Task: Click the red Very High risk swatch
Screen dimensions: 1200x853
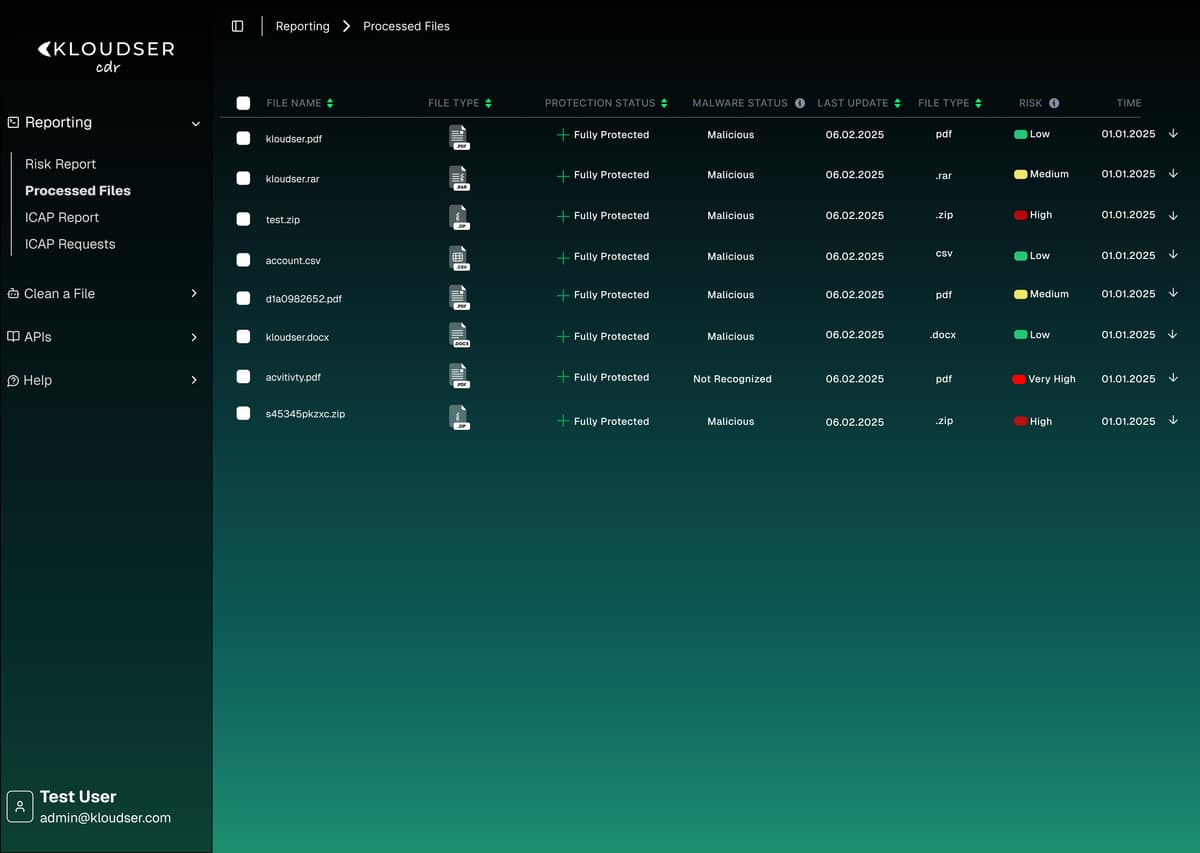Action: click(1020, 380)
